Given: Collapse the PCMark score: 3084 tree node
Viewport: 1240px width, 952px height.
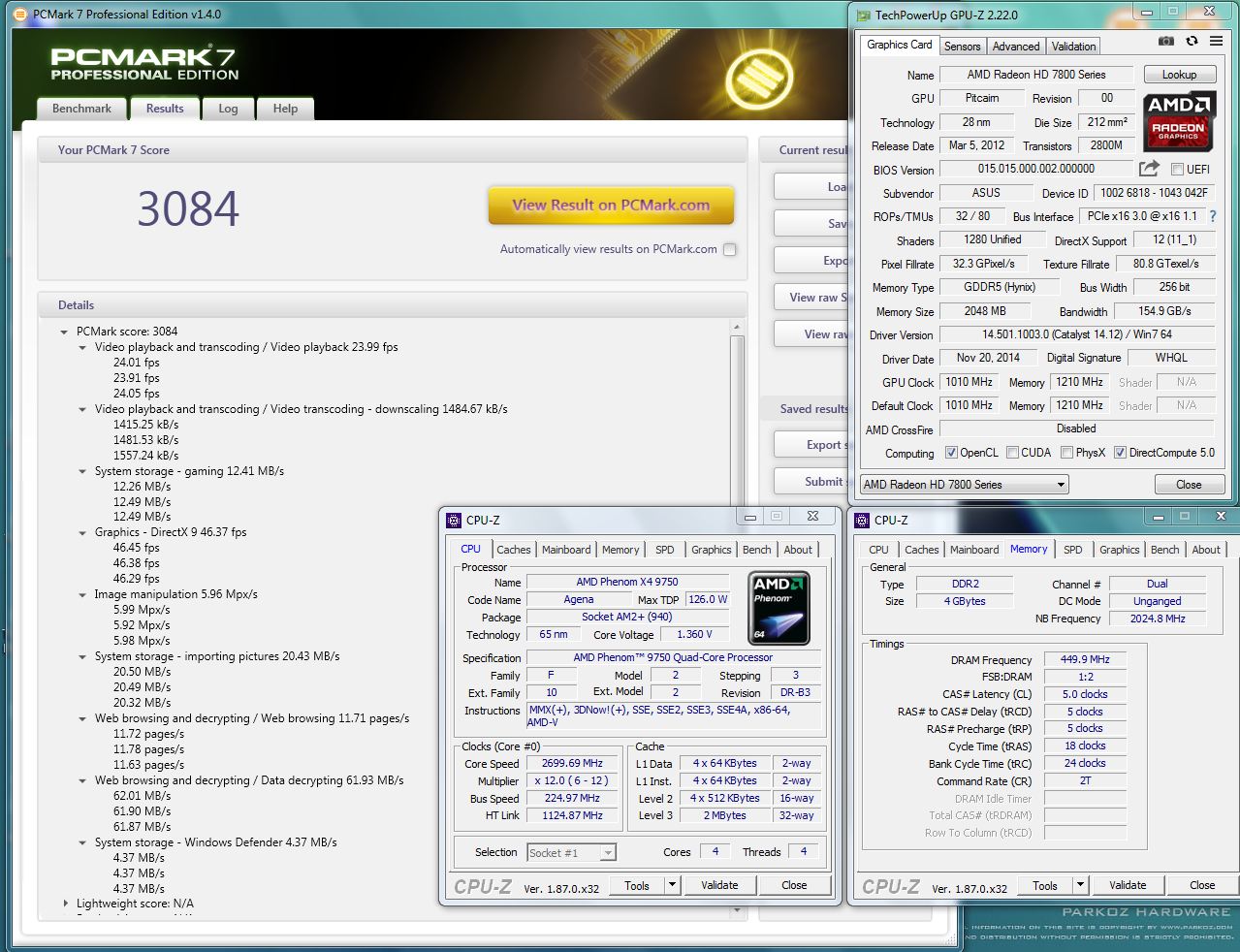Looking at the screenshot, I should (65, 332).
